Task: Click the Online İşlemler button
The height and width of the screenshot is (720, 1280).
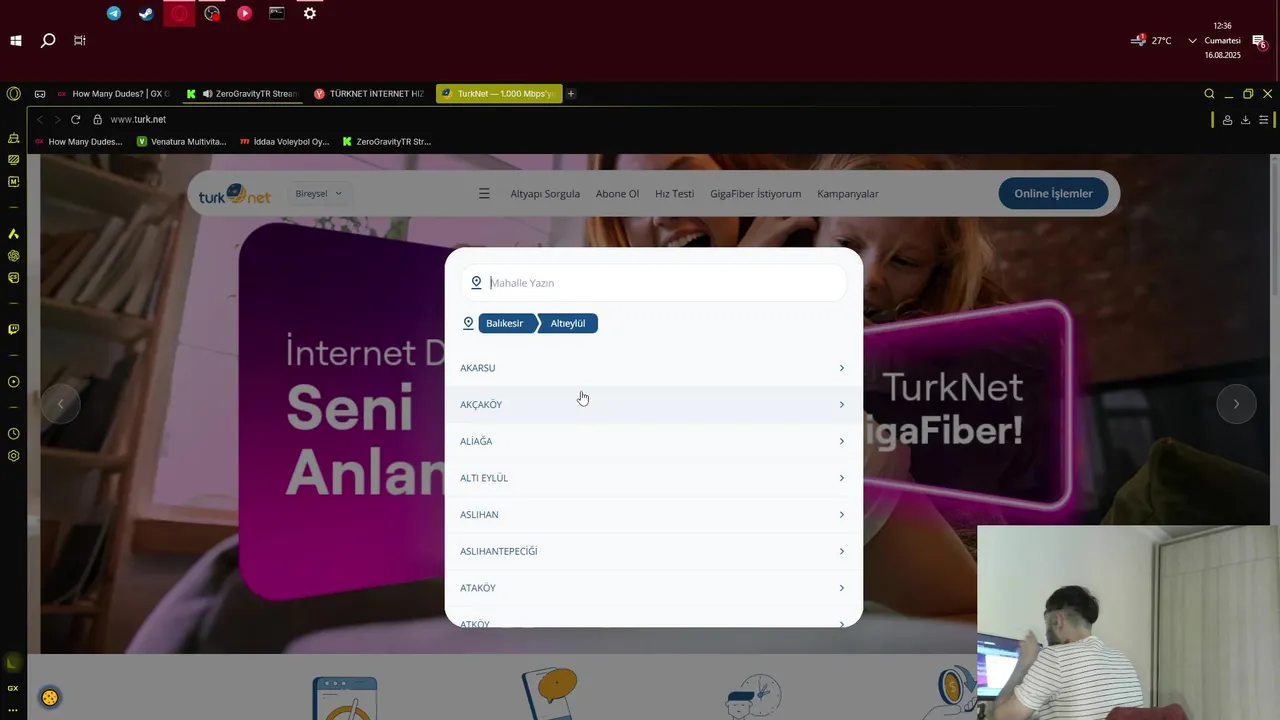Action: coord(1053,194)
